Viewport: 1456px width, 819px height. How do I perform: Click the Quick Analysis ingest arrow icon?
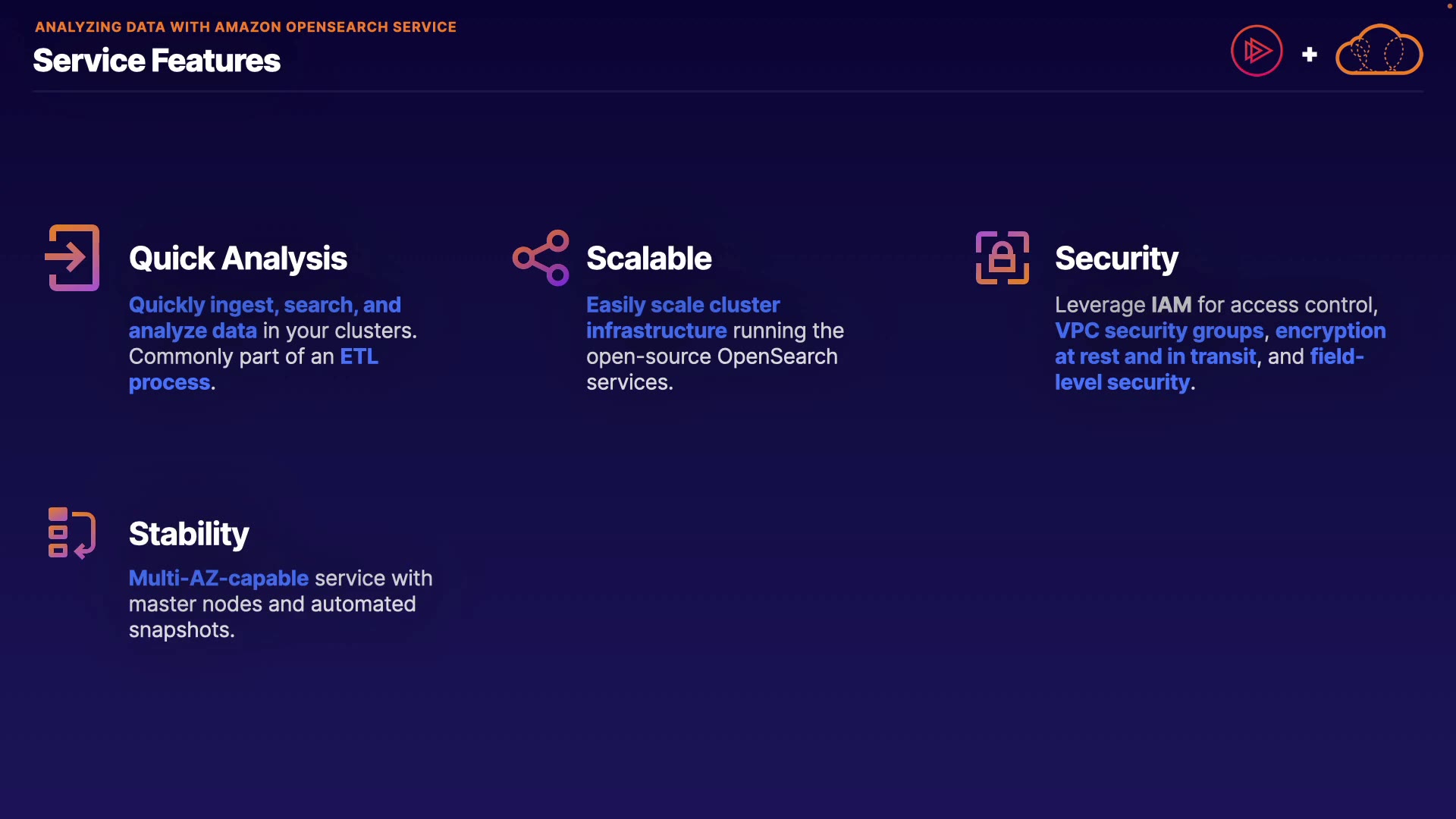[73, 258]
